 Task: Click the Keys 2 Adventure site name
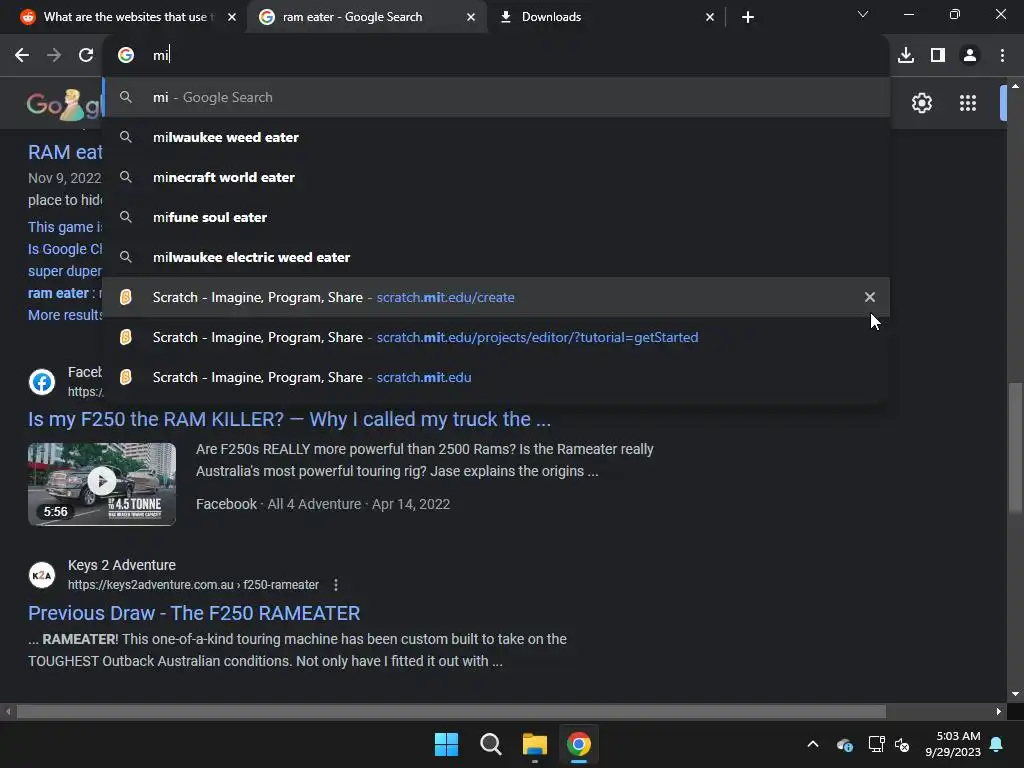click(x=121, y=565)
